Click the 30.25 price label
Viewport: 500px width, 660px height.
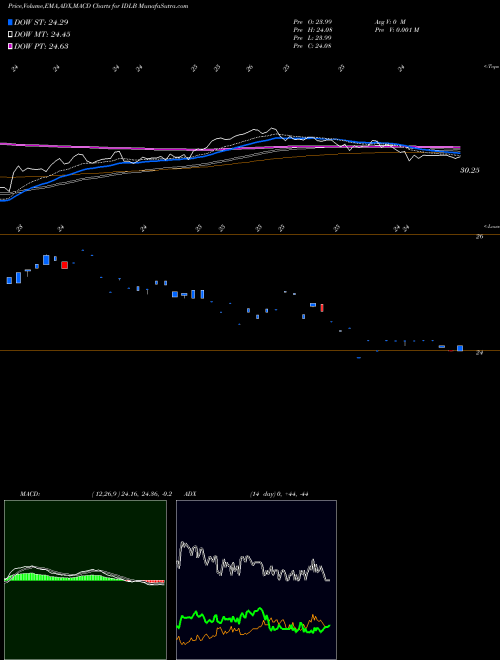470,170
